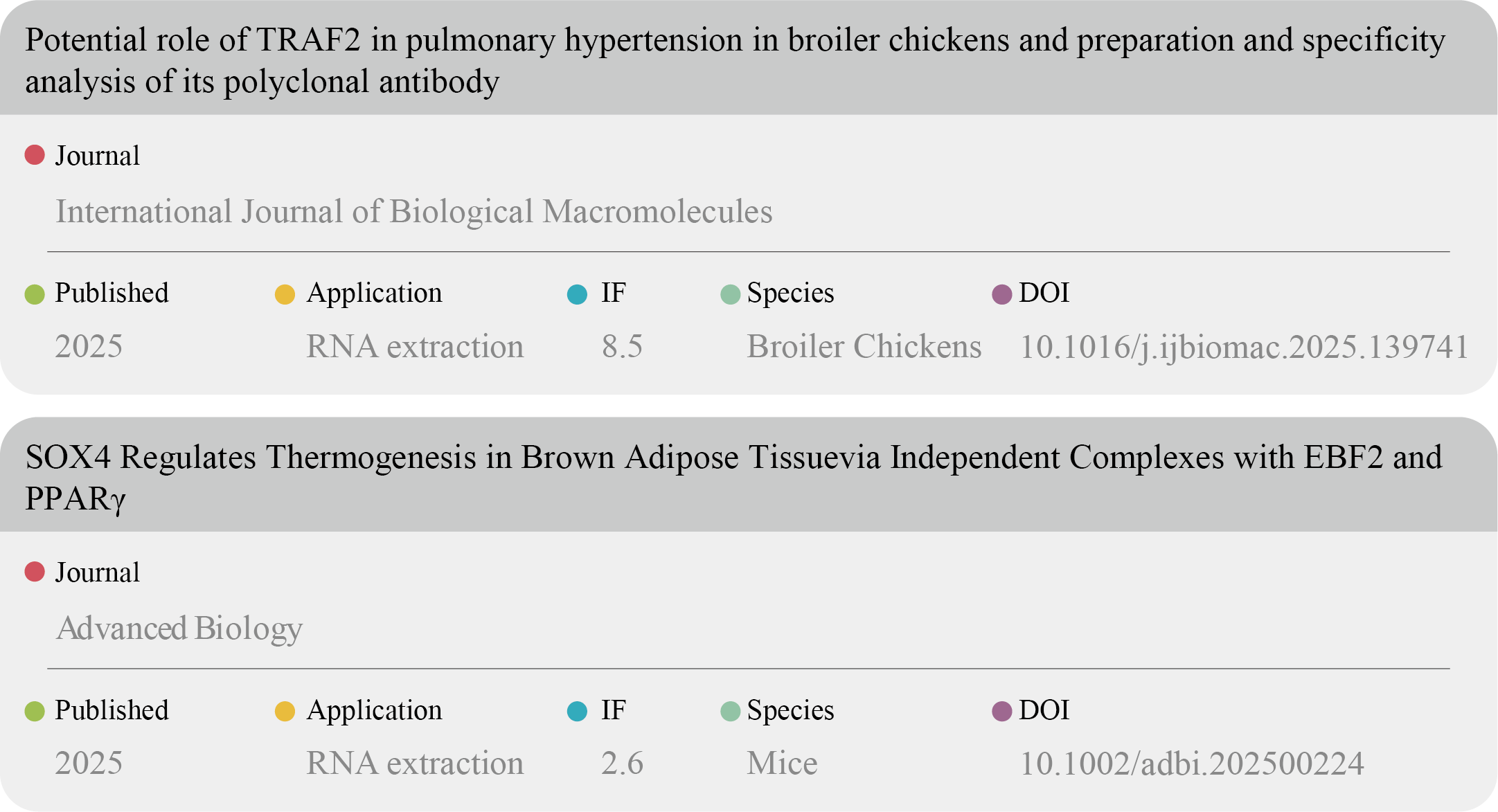Click the purple DOI dot in TRAF2 card
1498x812 pixels.
pos(1002,294)
